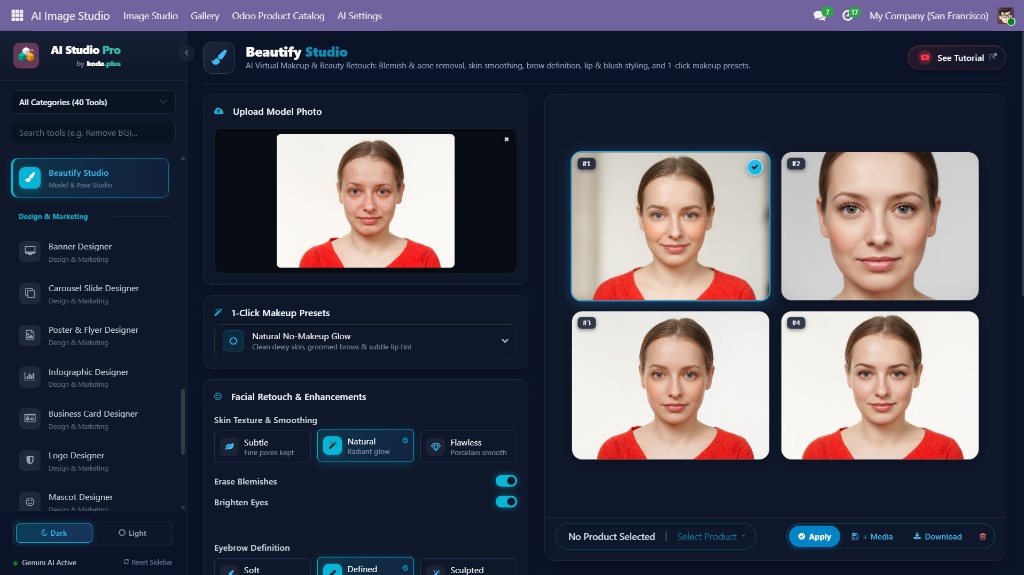Choose Sculpted eyebrow definition

(x=468, y=567)
